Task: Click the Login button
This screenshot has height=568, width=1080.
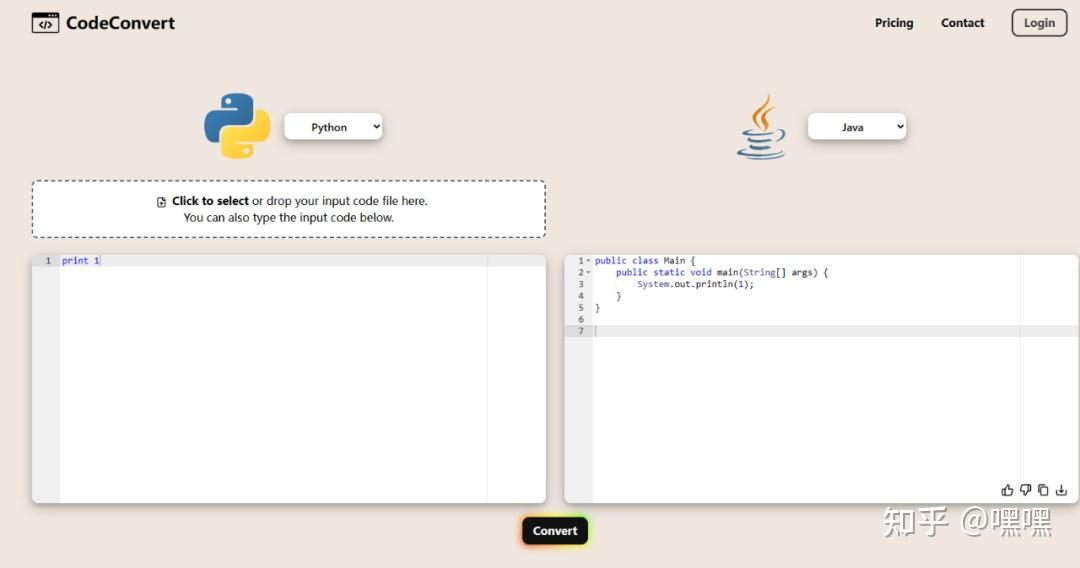Action: click(1039, 23)
